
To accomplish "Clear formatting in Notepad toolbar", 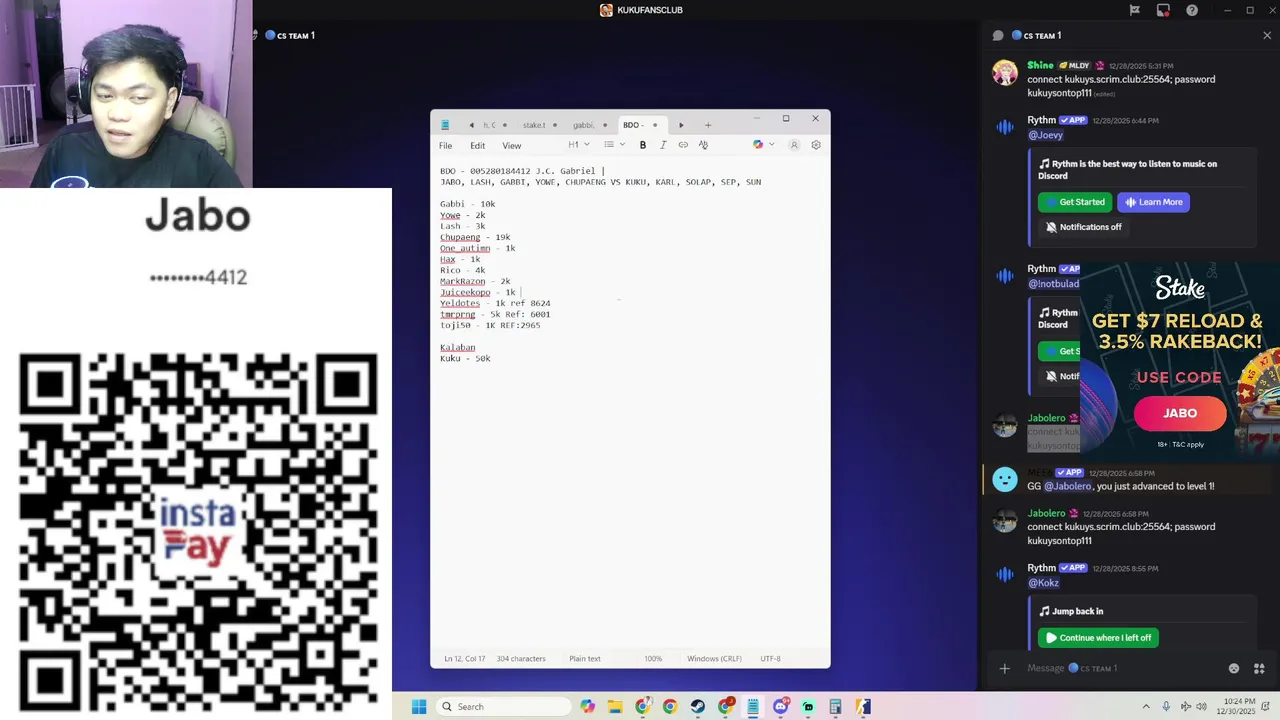I will [703, 145].
